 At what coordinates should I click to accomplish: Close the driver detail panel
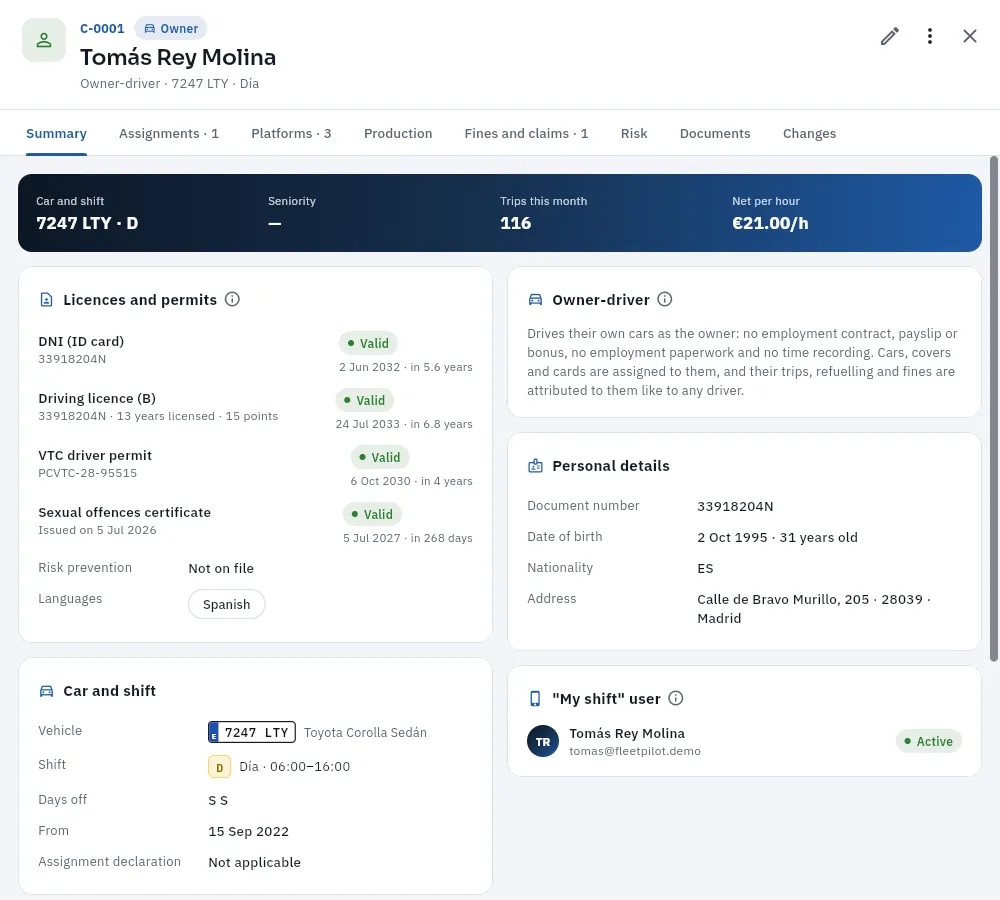[969, 36]
